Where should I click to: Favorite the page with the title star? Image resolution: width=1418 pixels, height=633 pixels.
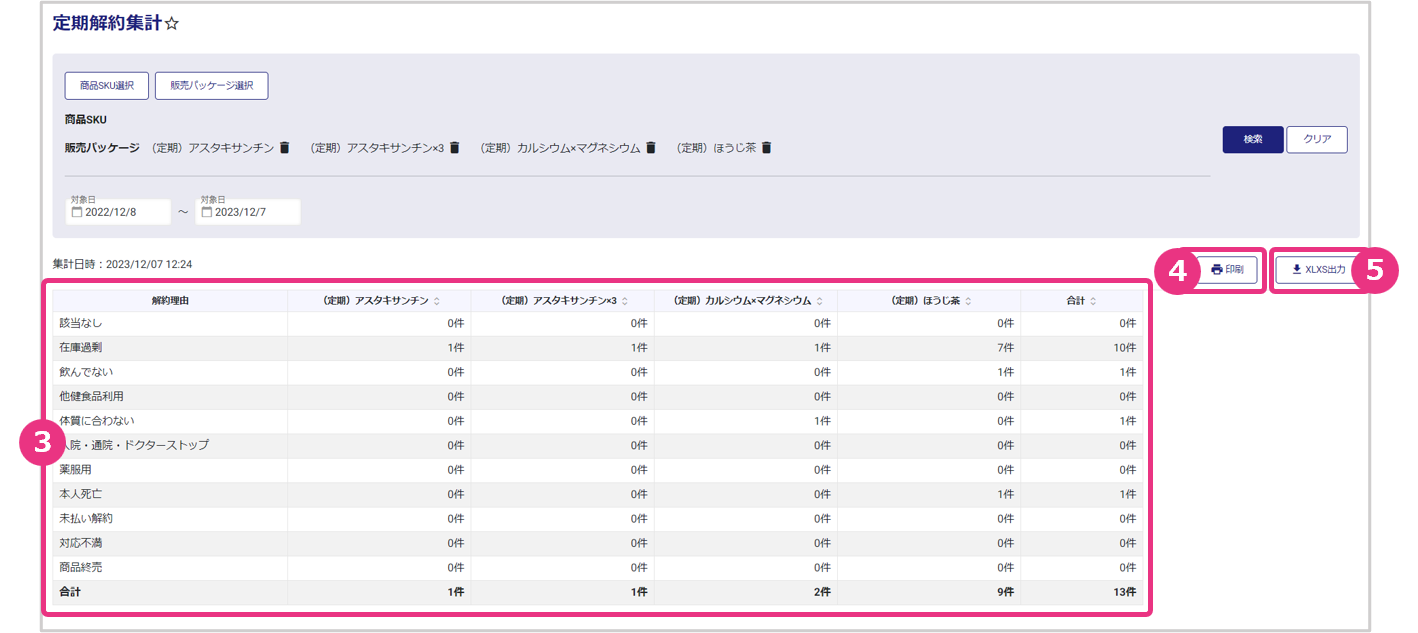(x=171, y=23)
